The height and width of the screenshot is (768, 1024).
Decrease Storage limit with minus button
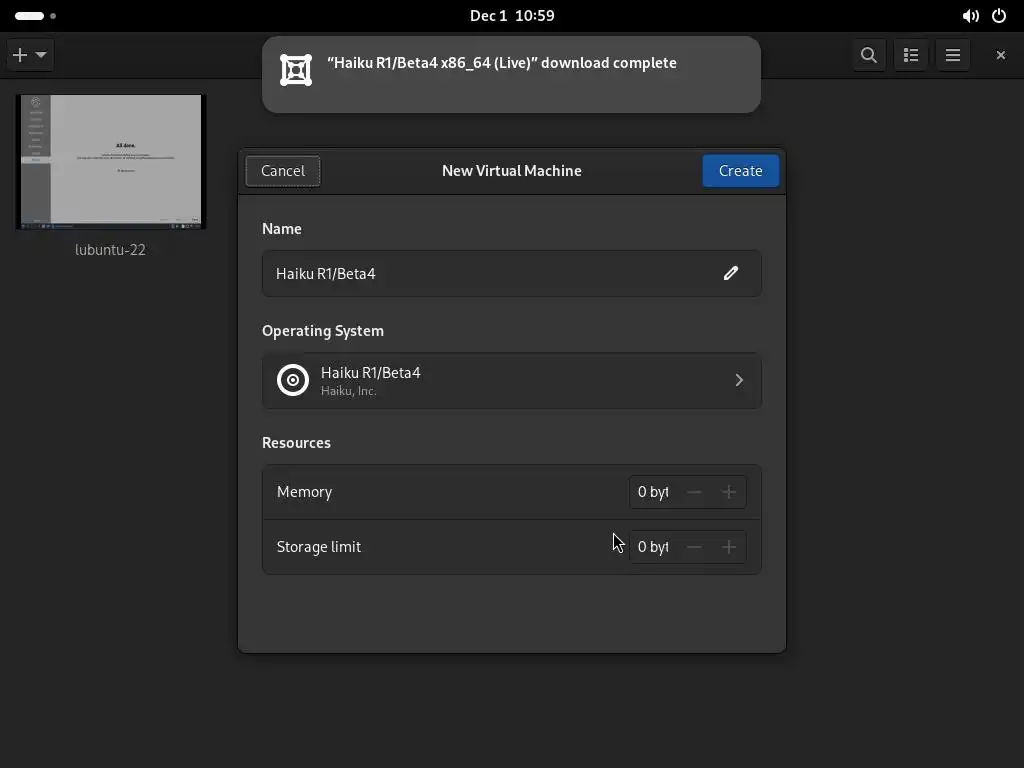pyautogui.click(x=694, y=547)
